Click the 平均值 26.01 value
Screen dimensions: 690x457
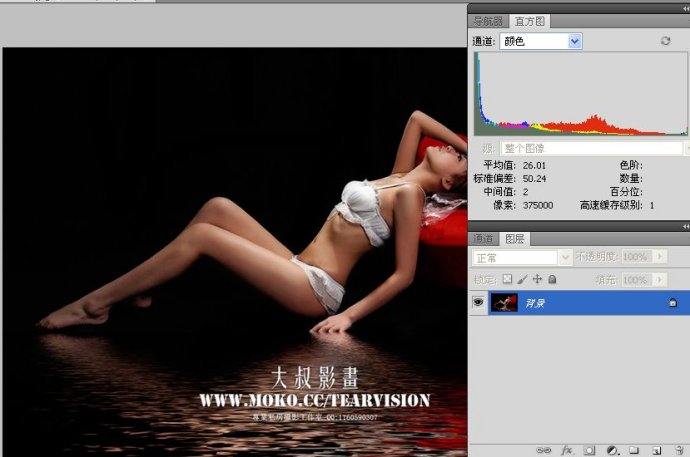534,165
